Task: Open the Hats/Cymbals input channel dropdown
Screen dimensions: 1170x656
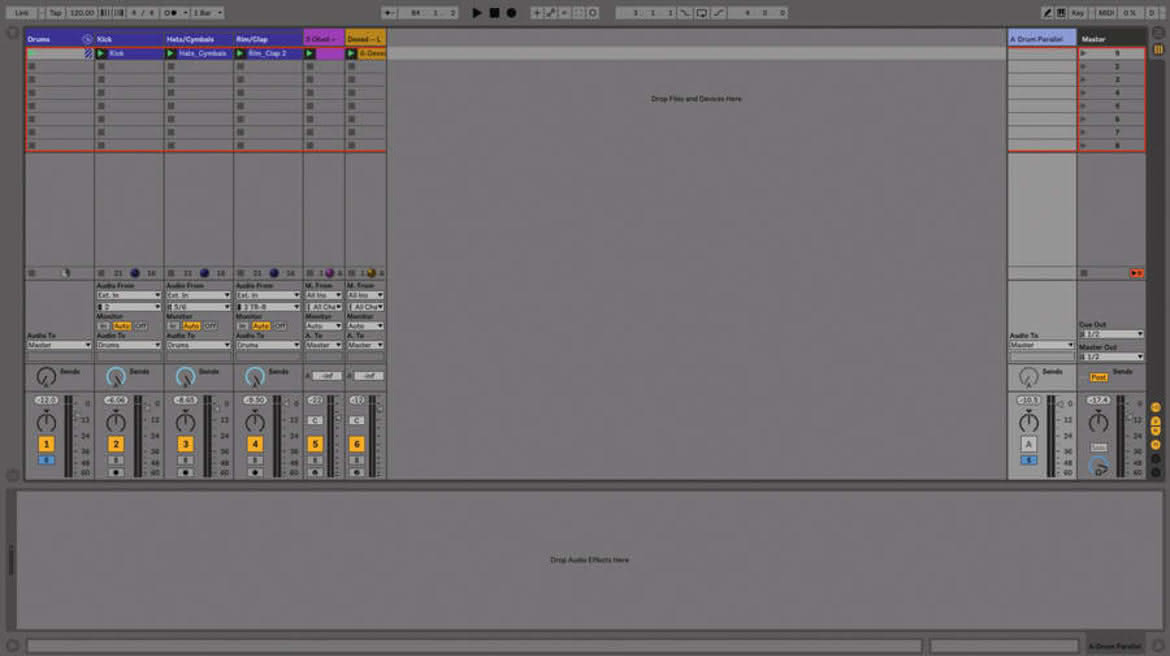Action: (x=198, y=307)
